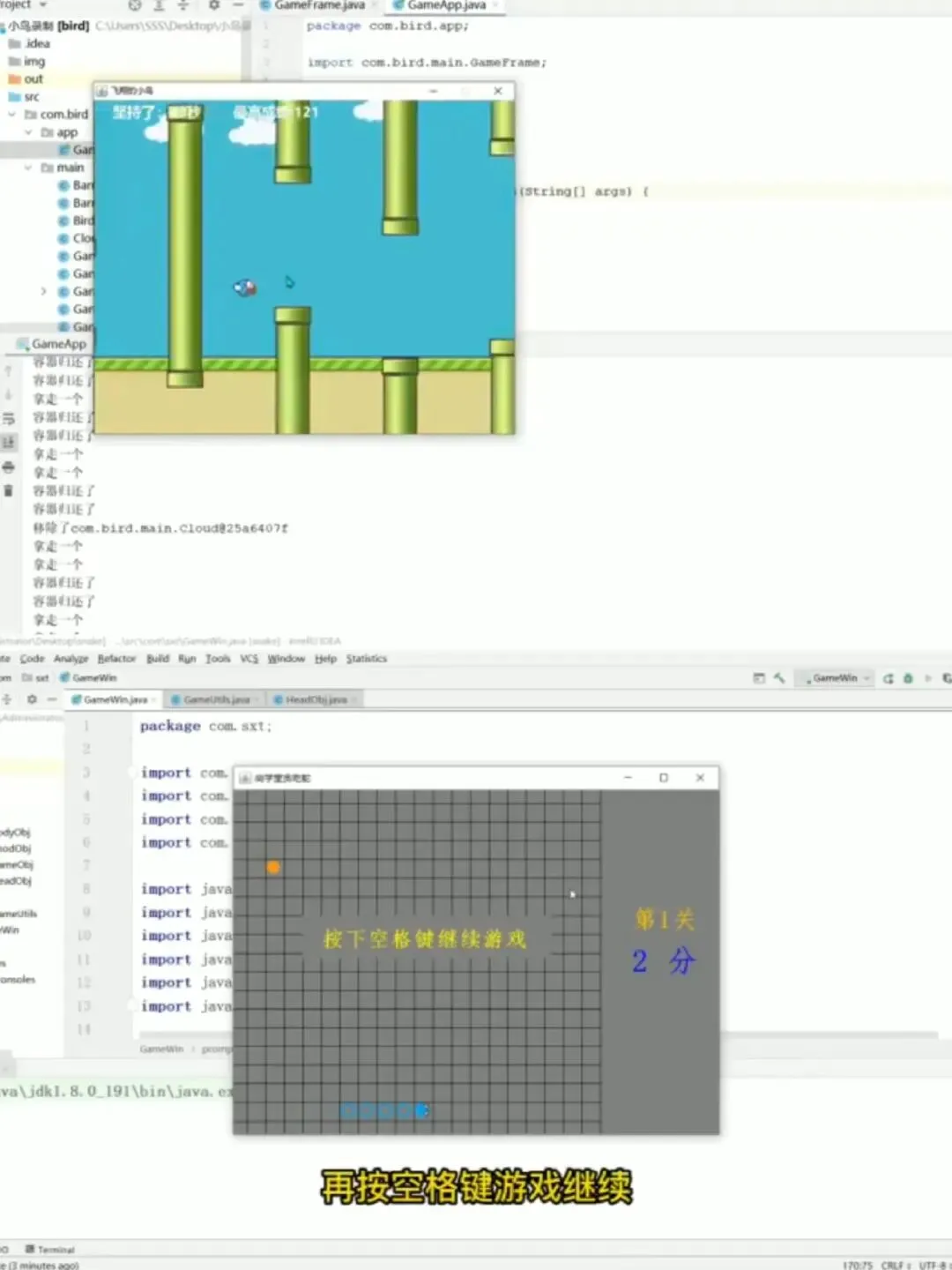
Task: Open the Build menu
Action: 158,659
